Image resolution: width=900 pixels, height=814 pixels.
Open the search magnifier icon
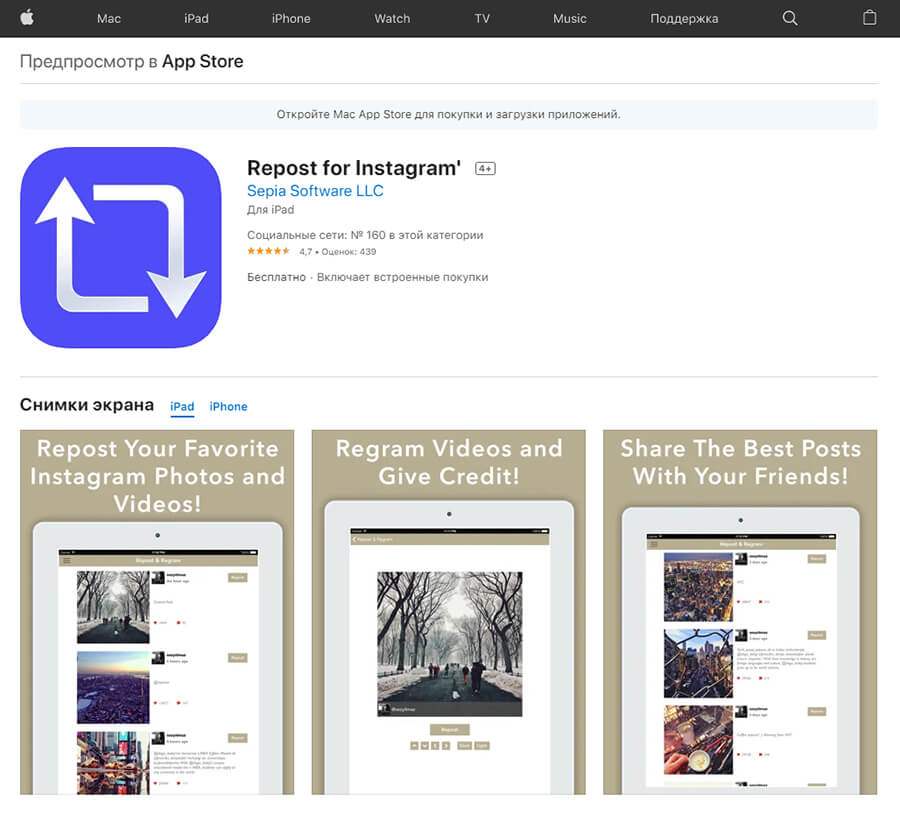pos(790,18)
